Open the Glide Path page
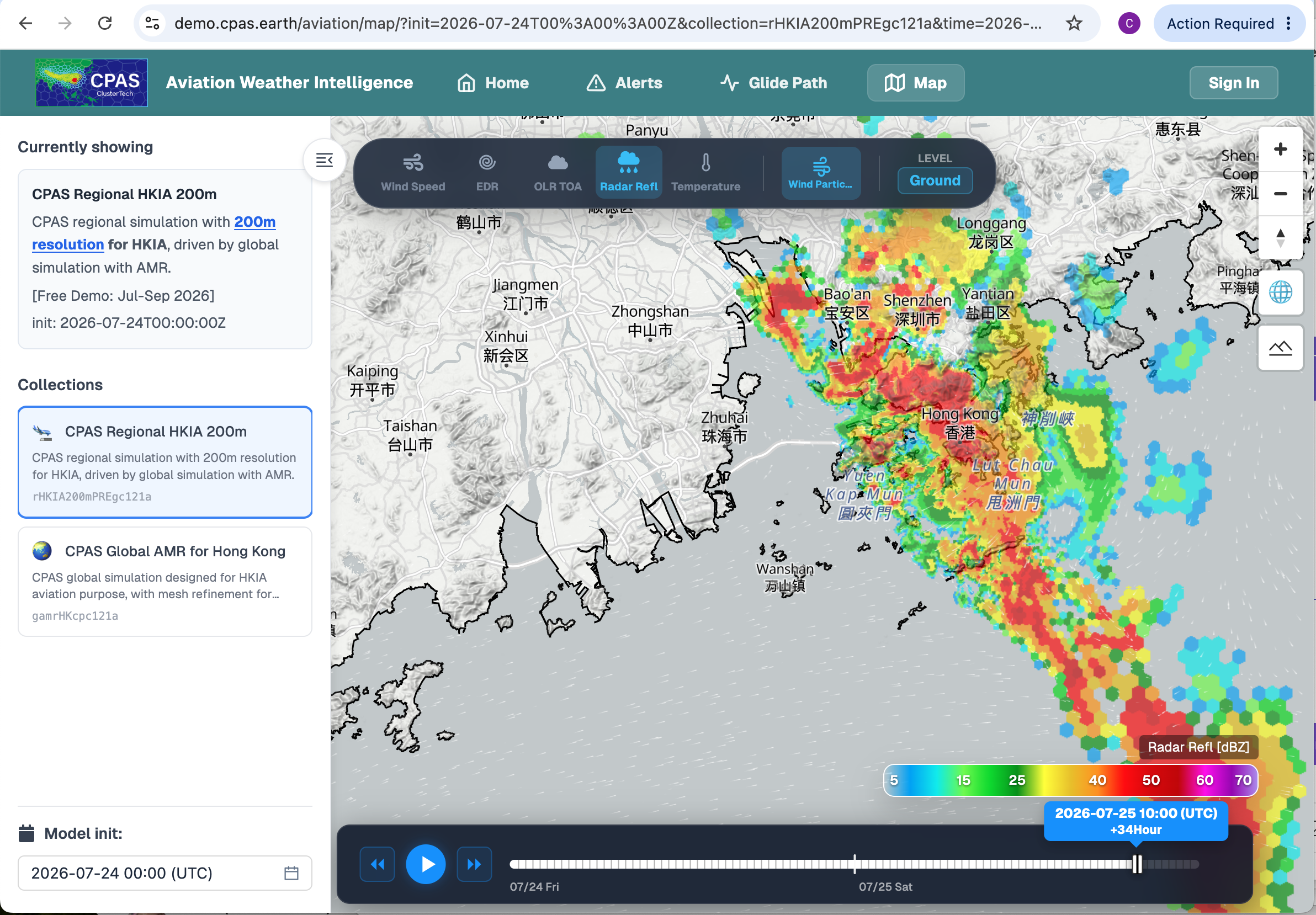 coord(774,83)
